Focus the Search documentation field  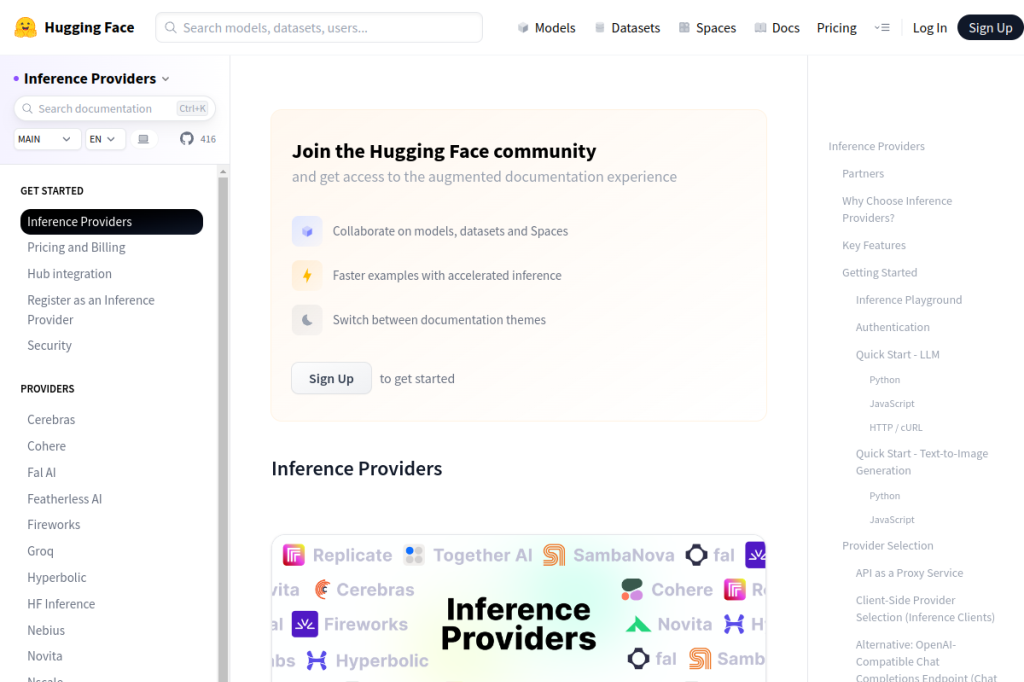pos(115,108)
